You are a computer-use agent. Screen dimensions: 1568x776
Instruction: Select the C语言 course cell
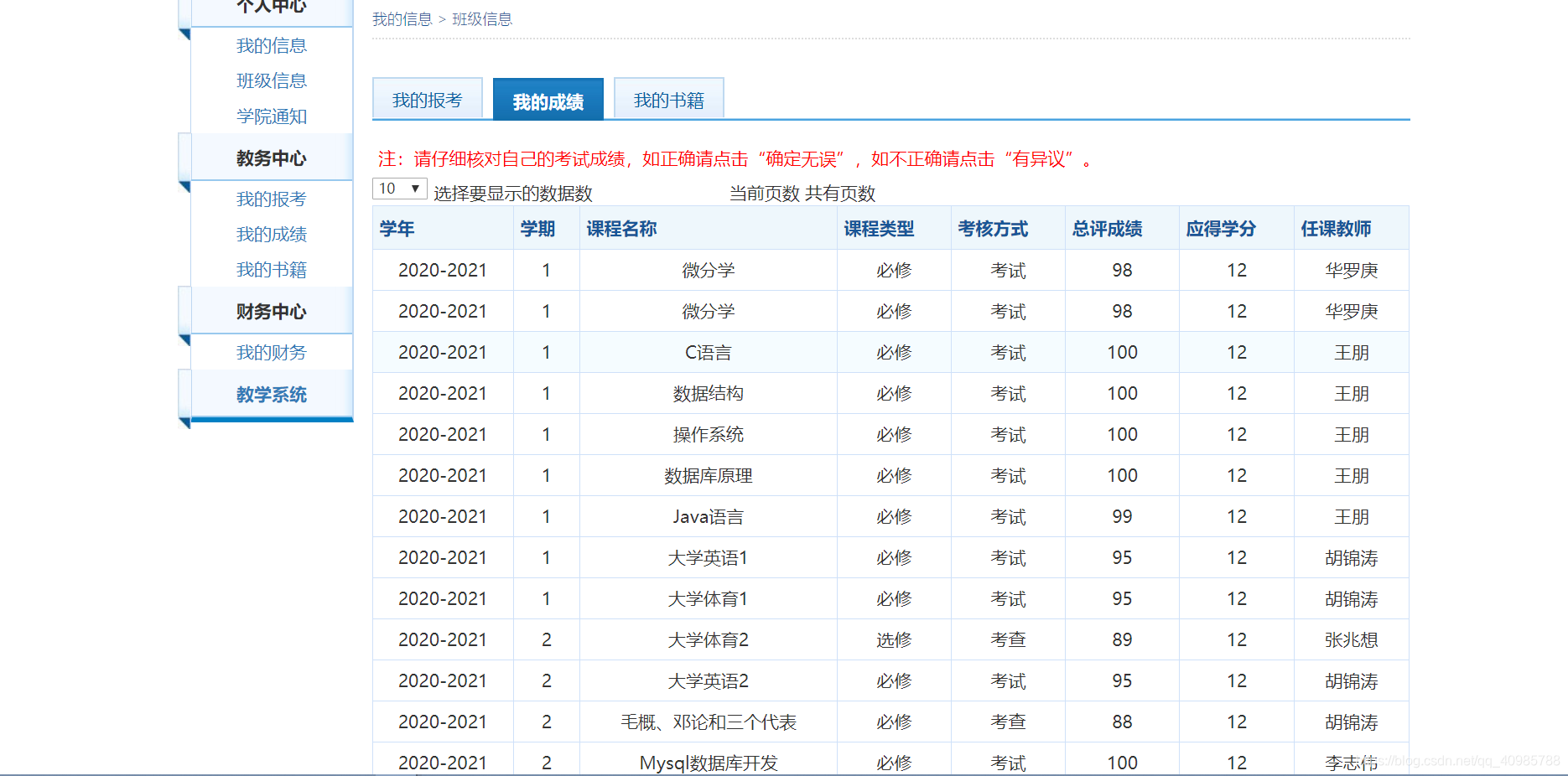(709, 352)
